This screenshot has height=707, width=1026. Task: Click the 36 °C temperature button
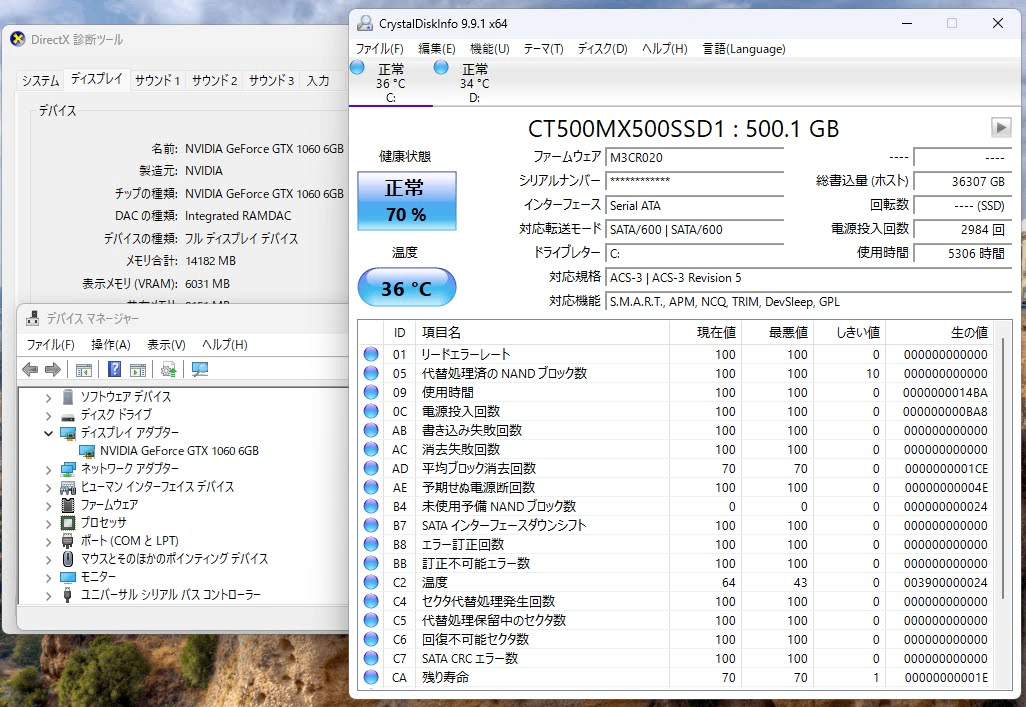[x=406, y=287]
